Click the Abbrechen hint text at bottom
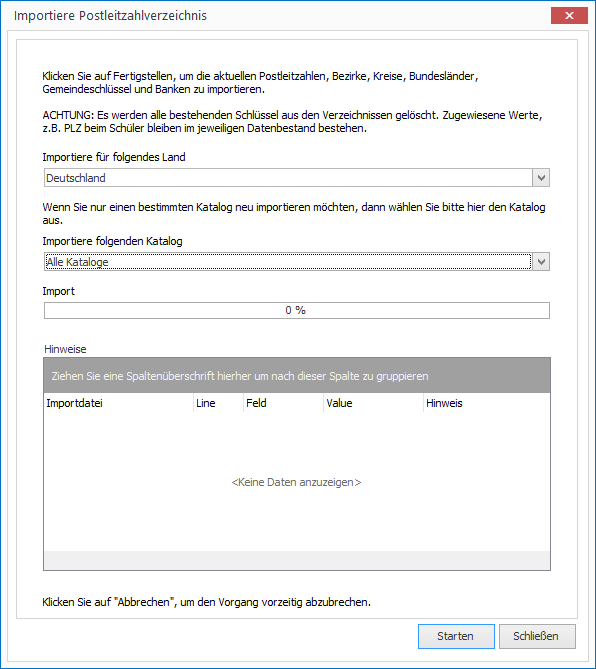 (x=206, y=602)
